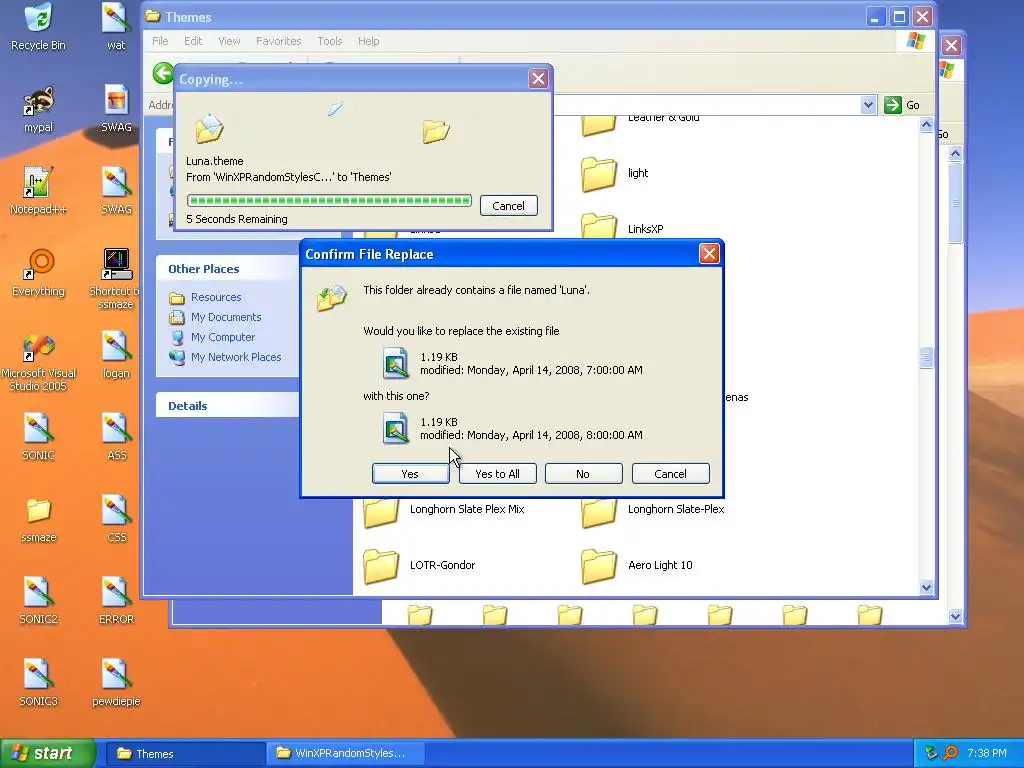This screenshot has width=1024, height=768.
Task: Choose Yes to All in replace dialog
Action: [x=498, y=473]
